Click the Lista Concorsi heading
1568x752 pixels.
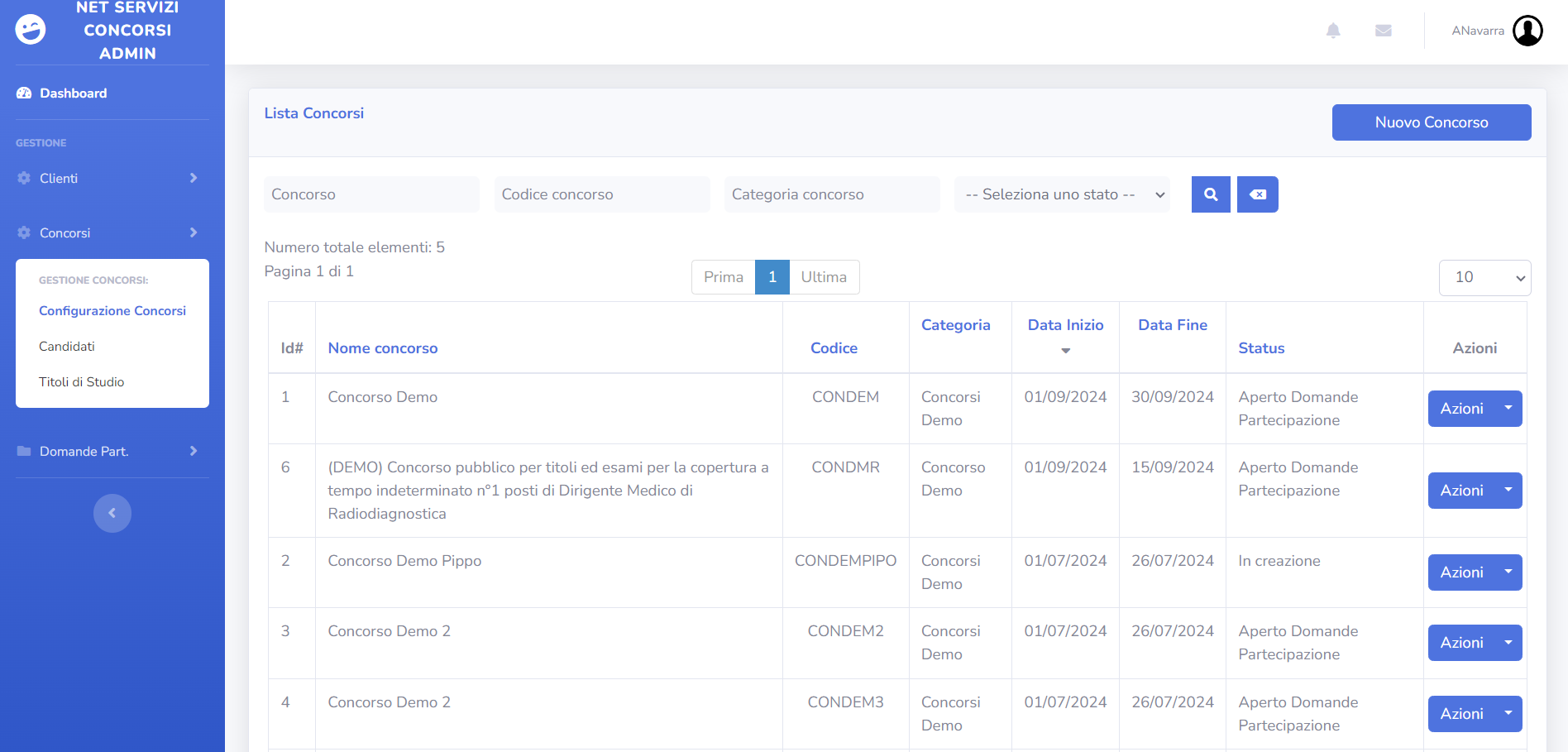click(314, 113)
